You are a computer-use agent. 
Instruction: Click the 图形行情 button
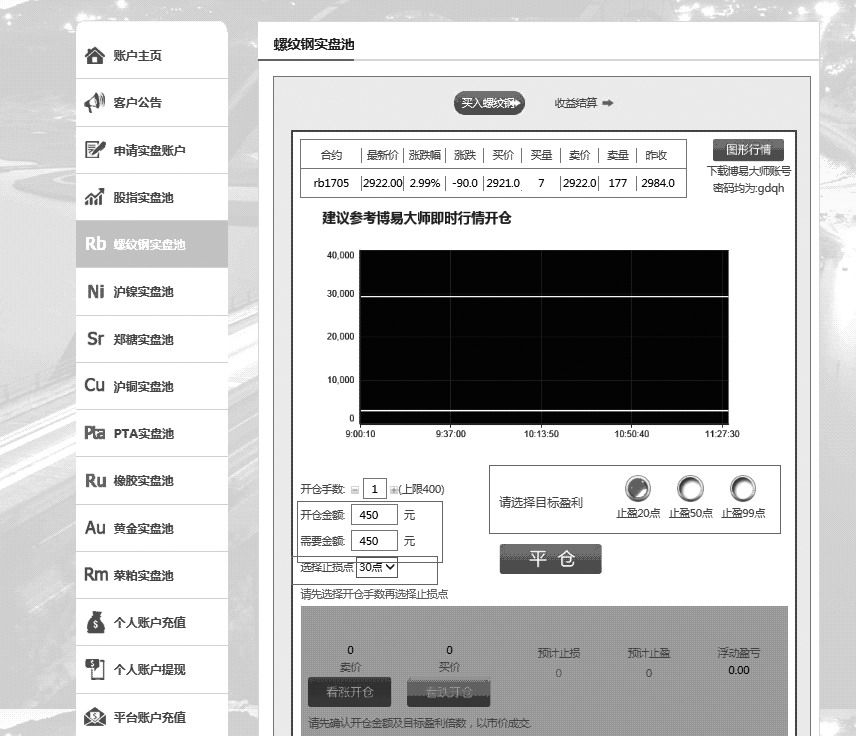pyautogui.click(x=748, y=150)
